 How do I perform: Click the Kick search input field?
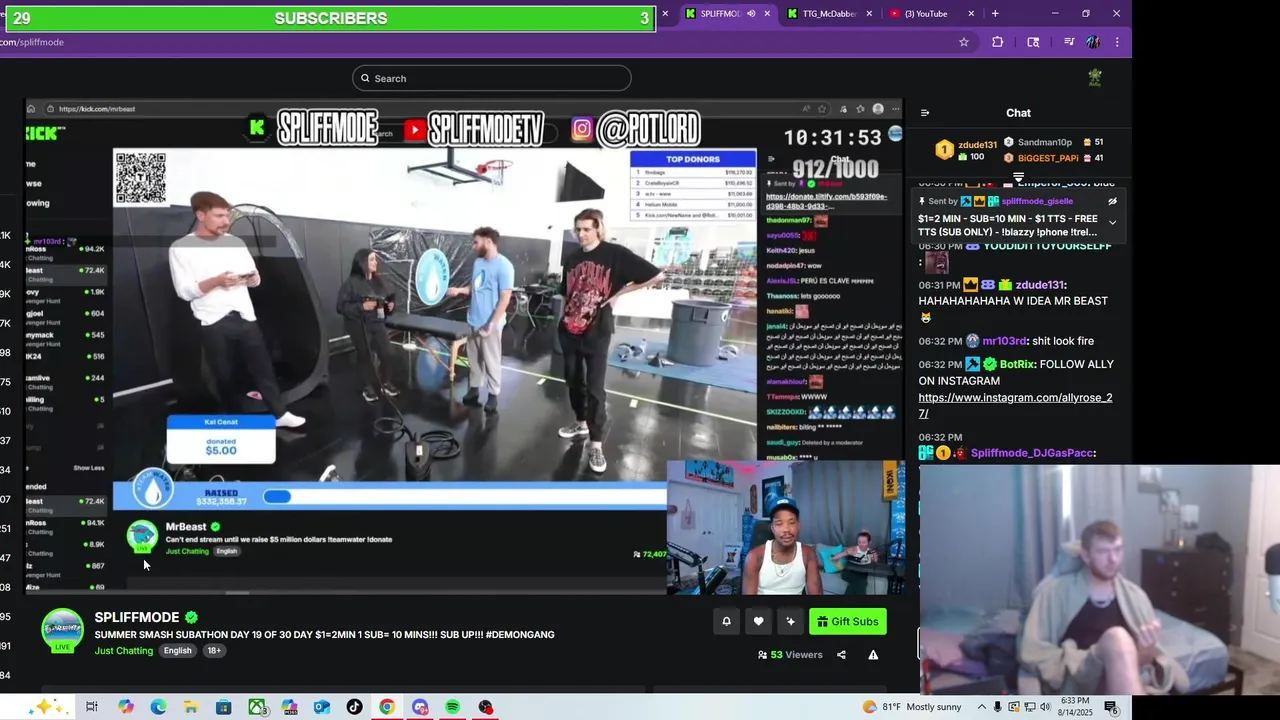click(491, 78)
